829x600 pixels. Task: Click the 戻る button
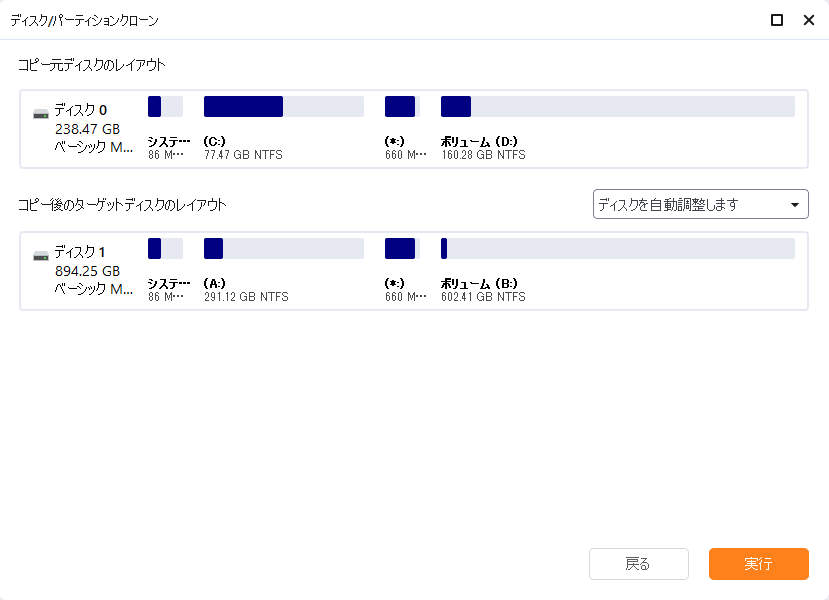[638, 564]
